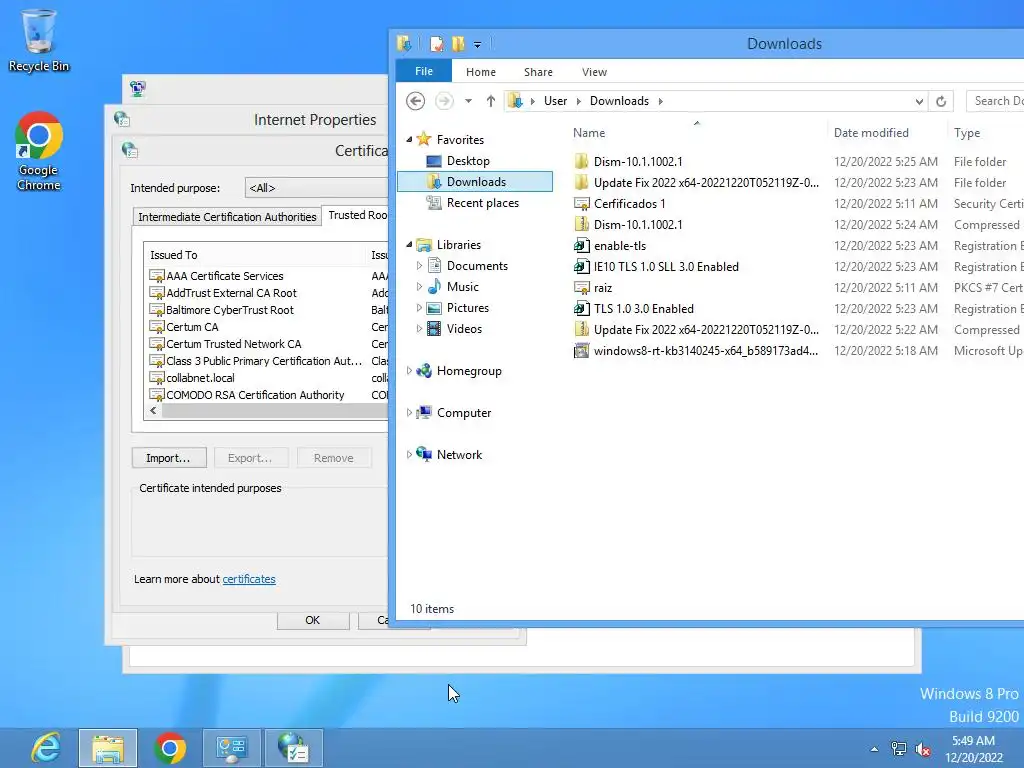Sort files by Date modified column
1024x768 pixels.
(x=871, y=133)
